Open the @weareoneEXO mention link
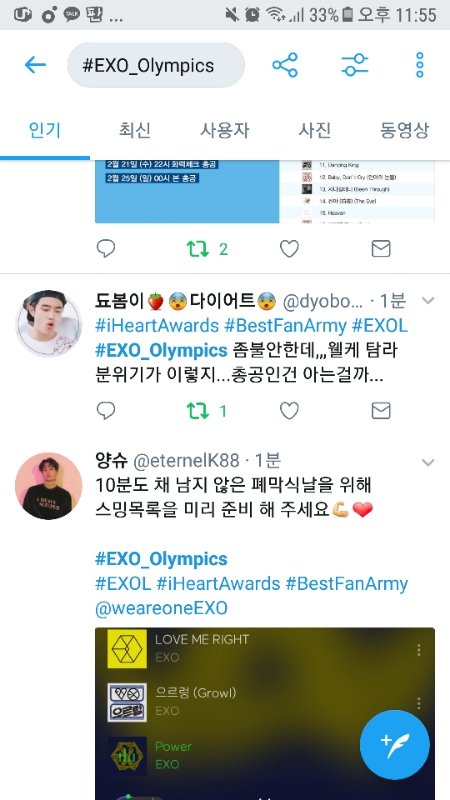This screenshot has height=800, width=450. [x=161, y=608]
